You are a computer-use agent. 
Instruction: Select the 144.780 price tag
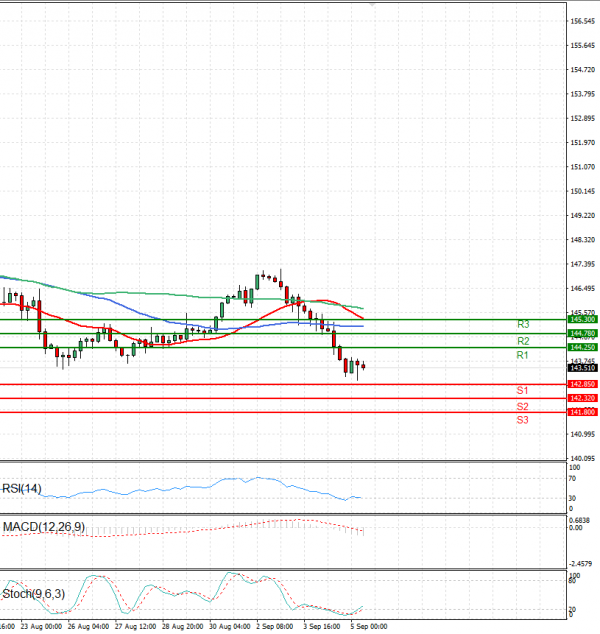pos(583,334)
